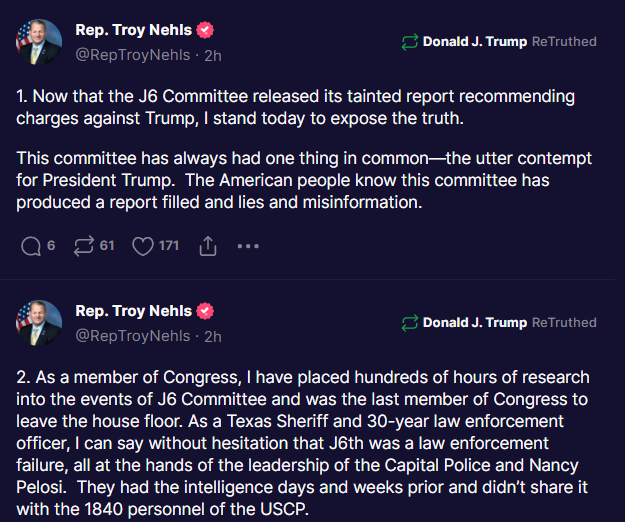Click ReTruthed arrows icon on first post
625x522 pixels.
coord(409,42)
